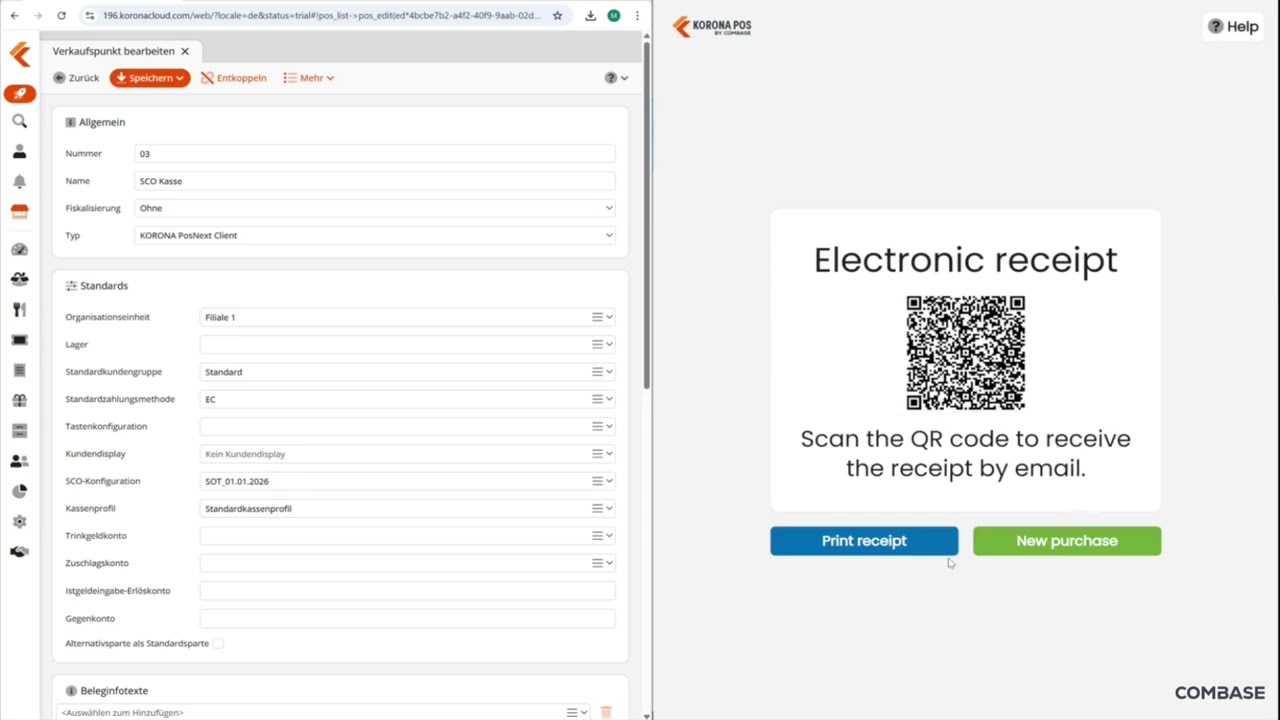Open the browser downloads icon
Viewport: 1280px width, 720px height.
click(x=590, y=16)
